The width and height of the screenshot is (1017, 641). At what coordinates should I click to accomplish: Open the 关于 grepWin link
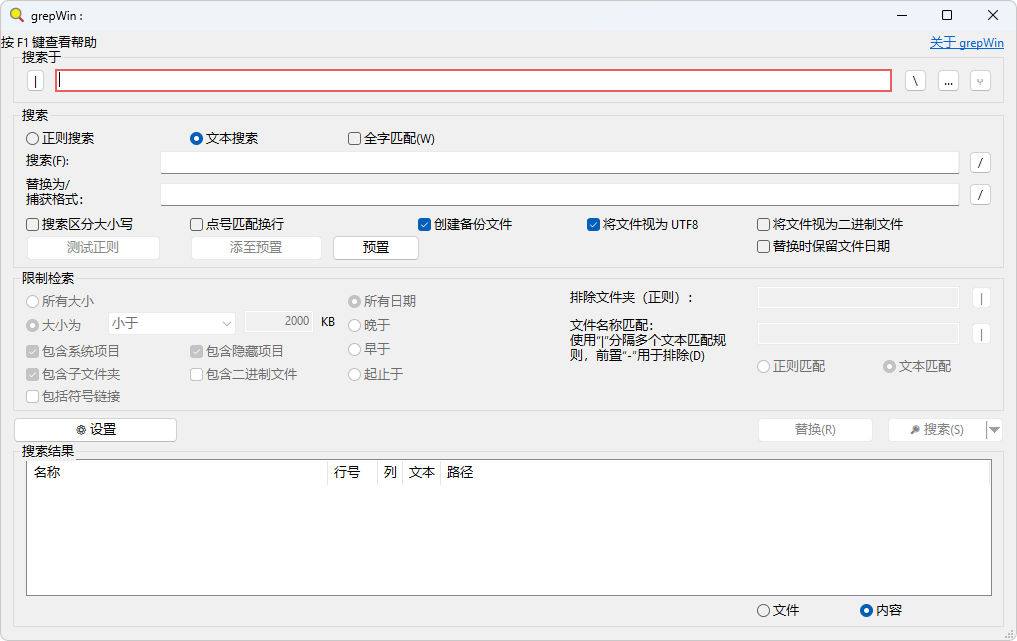(966, 43)
